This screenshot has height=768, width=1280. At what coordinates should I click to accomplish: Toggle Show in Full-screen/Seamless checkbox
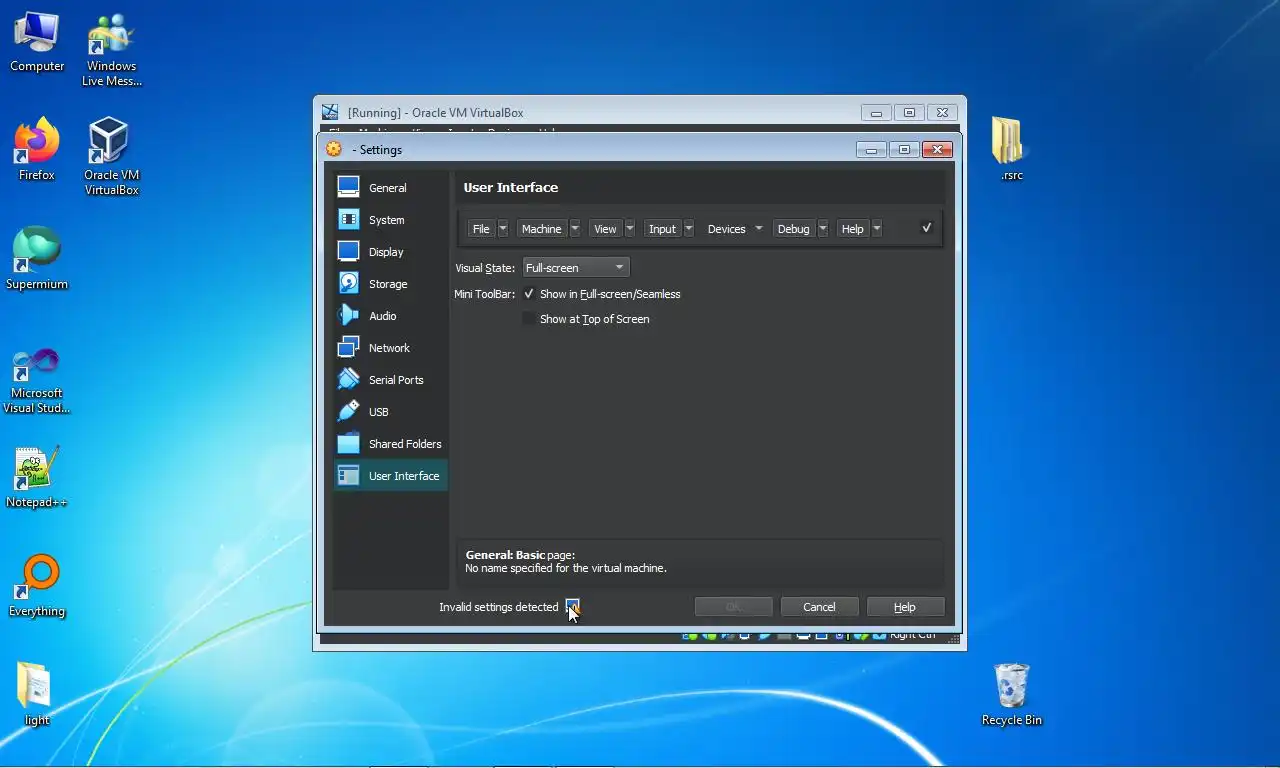click(529, 294)
